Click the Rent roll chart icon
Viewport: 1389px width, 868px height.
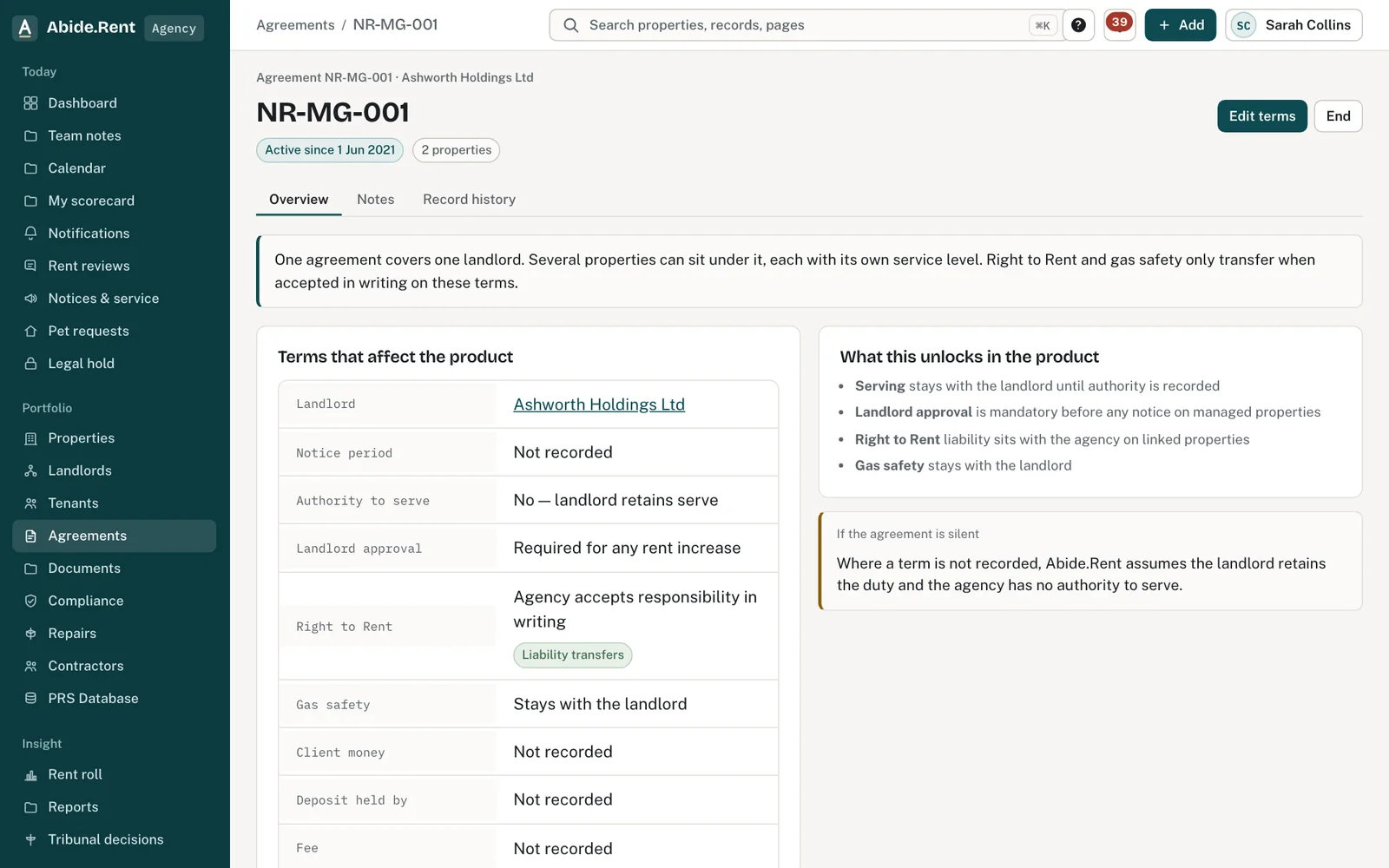click(x=30, y=774)
